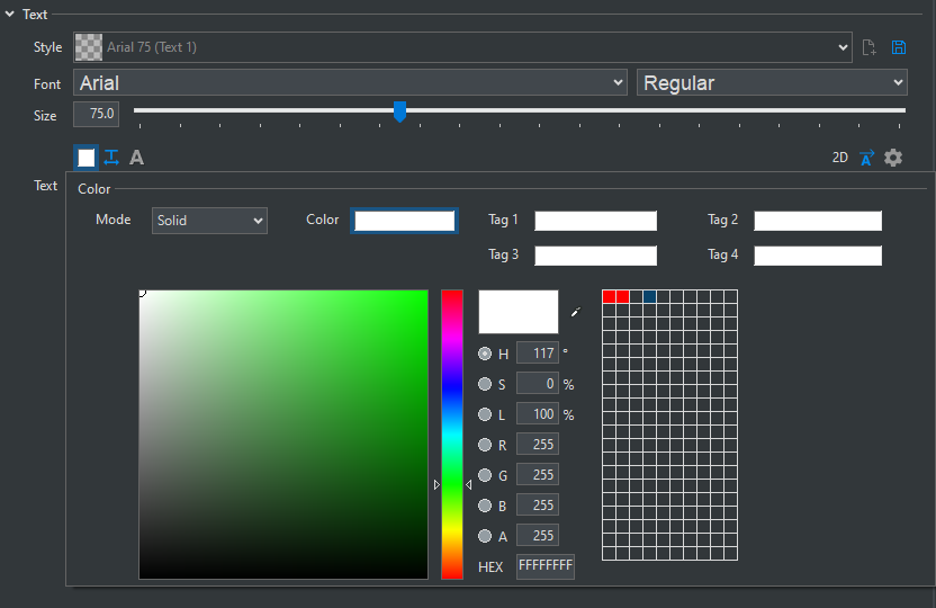Select the H hue radio button

pyautogui.click(x=485, y=353)
